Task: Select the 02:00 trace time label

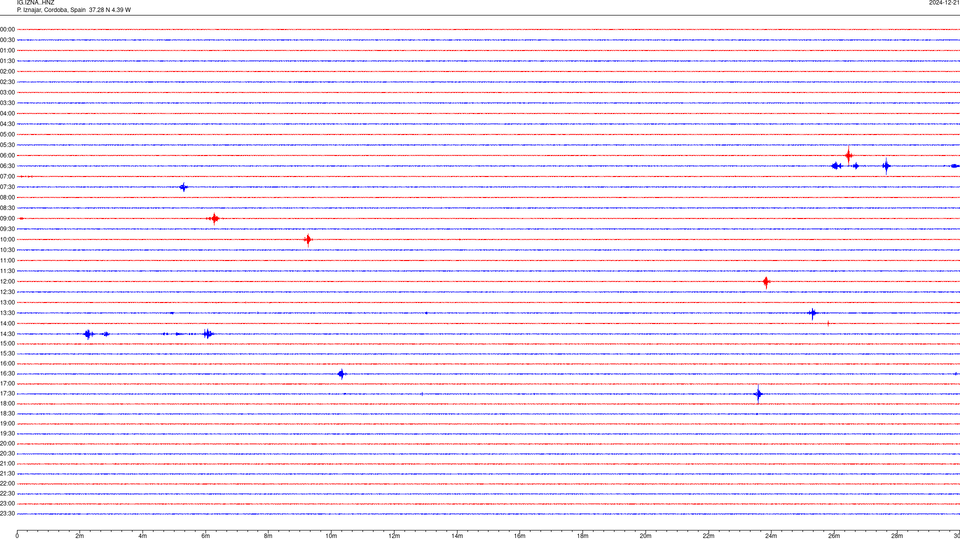Action: 7,72
